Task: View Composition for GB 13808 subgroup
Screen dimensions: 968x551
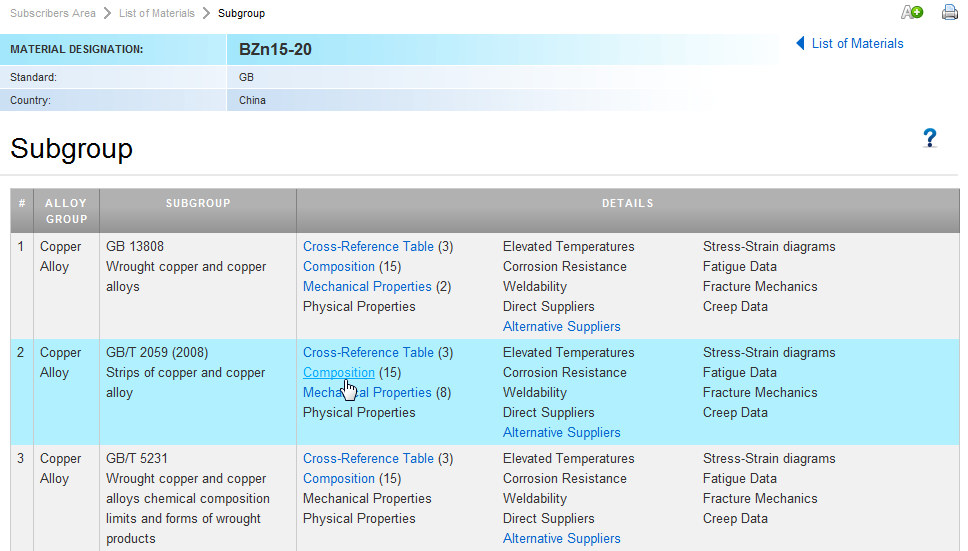Action: [x=338, y=266]
